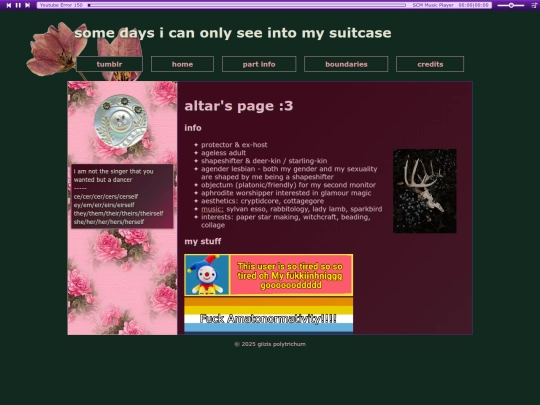Adjust the music player volume slider
540x405 pixels.
tap(511, 5)
